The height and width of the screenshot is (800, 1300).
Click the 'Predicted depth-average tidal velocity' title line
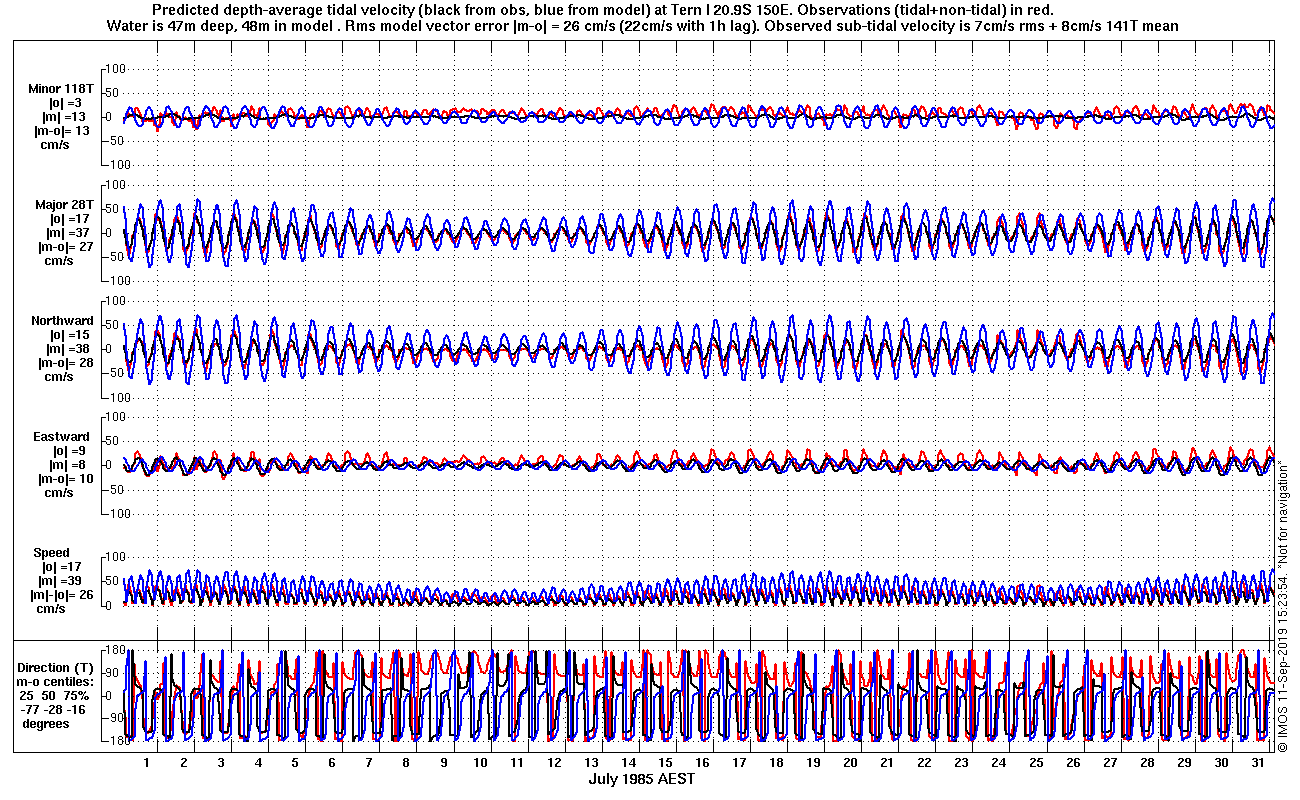click(602, 9)
